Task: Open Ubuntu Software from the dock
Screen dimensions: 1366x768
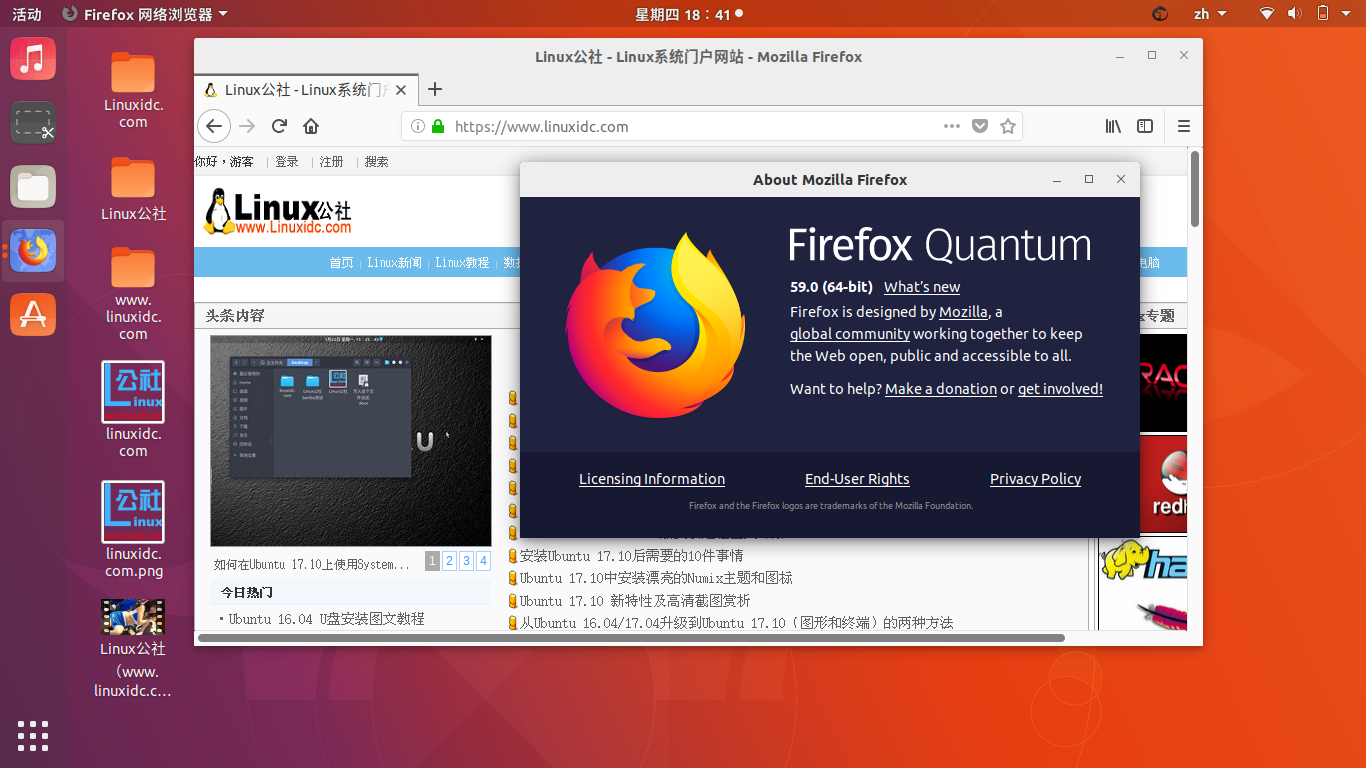Action: 33,315
